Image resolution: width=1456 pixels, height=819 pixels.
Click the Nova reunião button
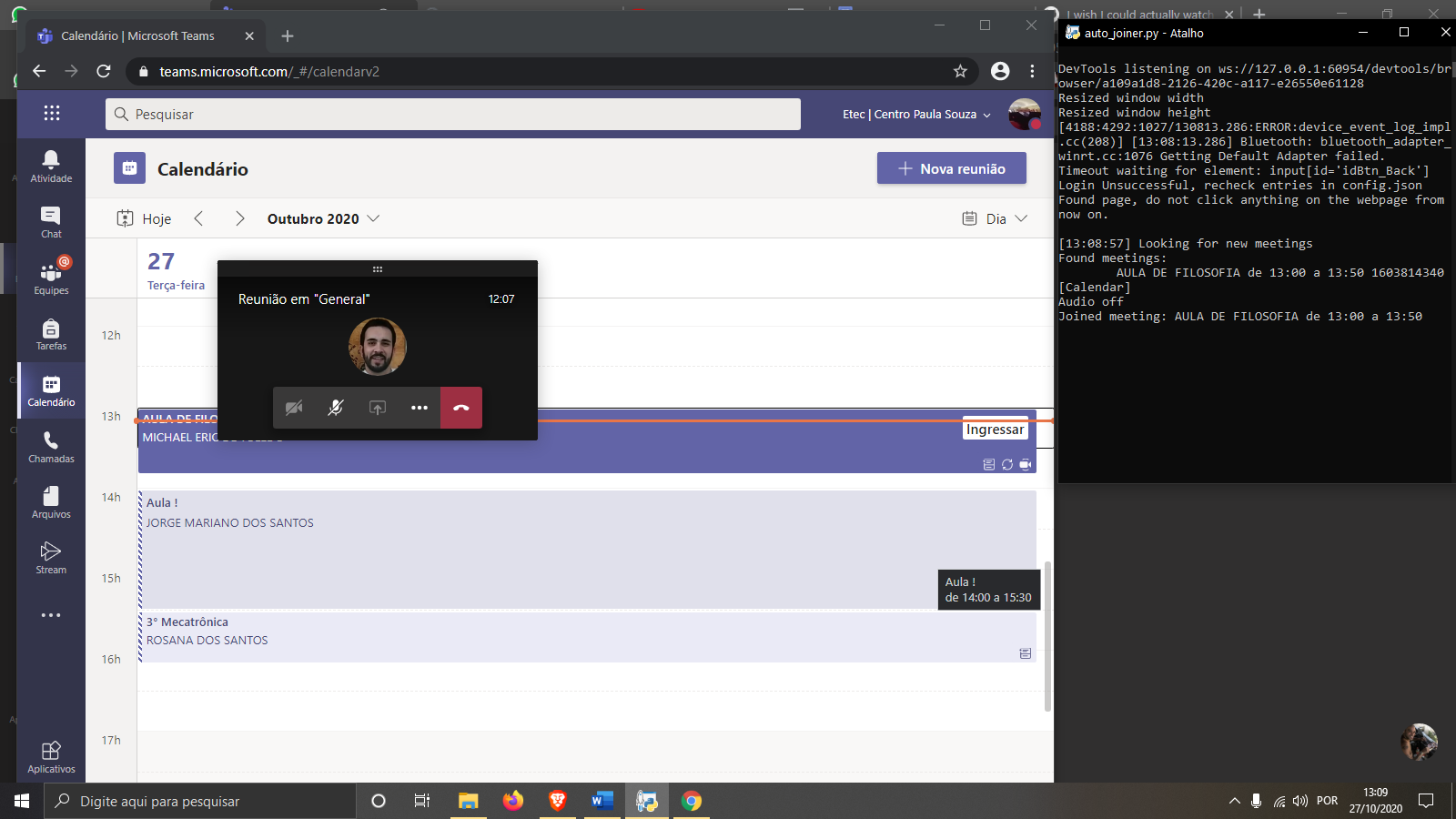(x=951, y=168)
